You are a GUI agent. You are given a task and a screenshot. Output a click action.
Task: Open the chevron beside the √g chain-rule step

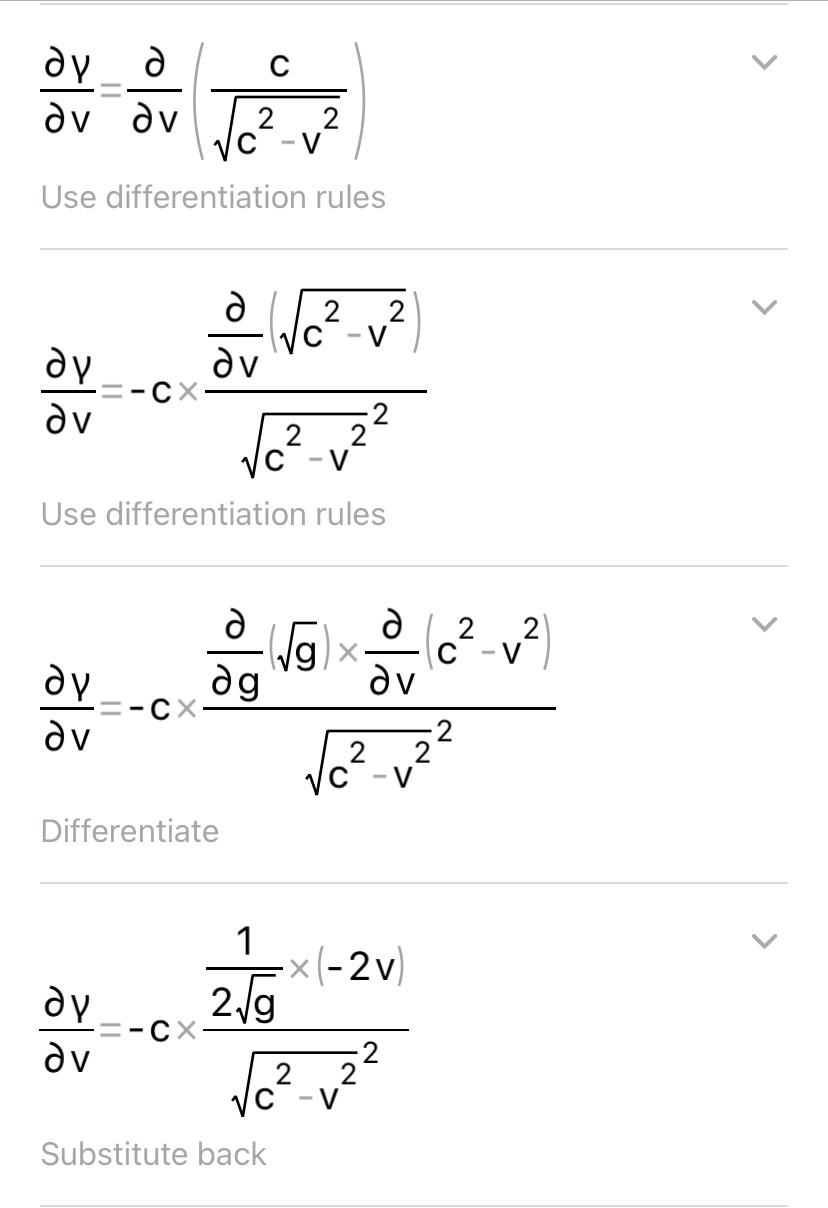tap(763, 624)
